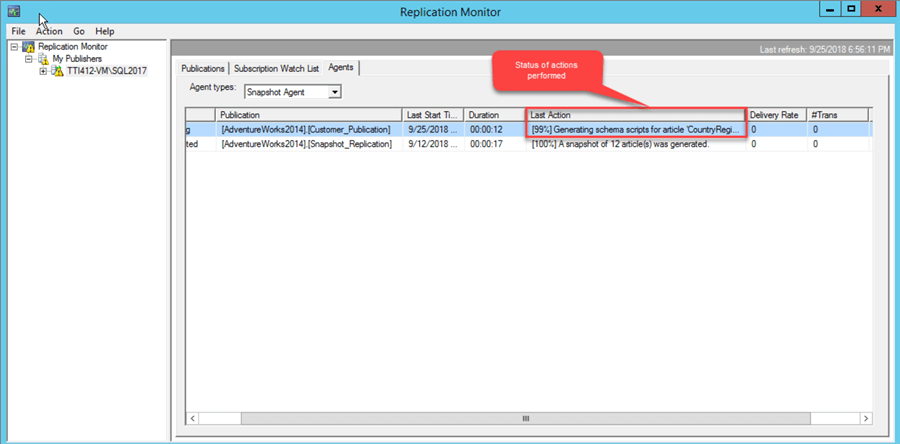Sort by the Delivery Rate column header

coord(776,115)
